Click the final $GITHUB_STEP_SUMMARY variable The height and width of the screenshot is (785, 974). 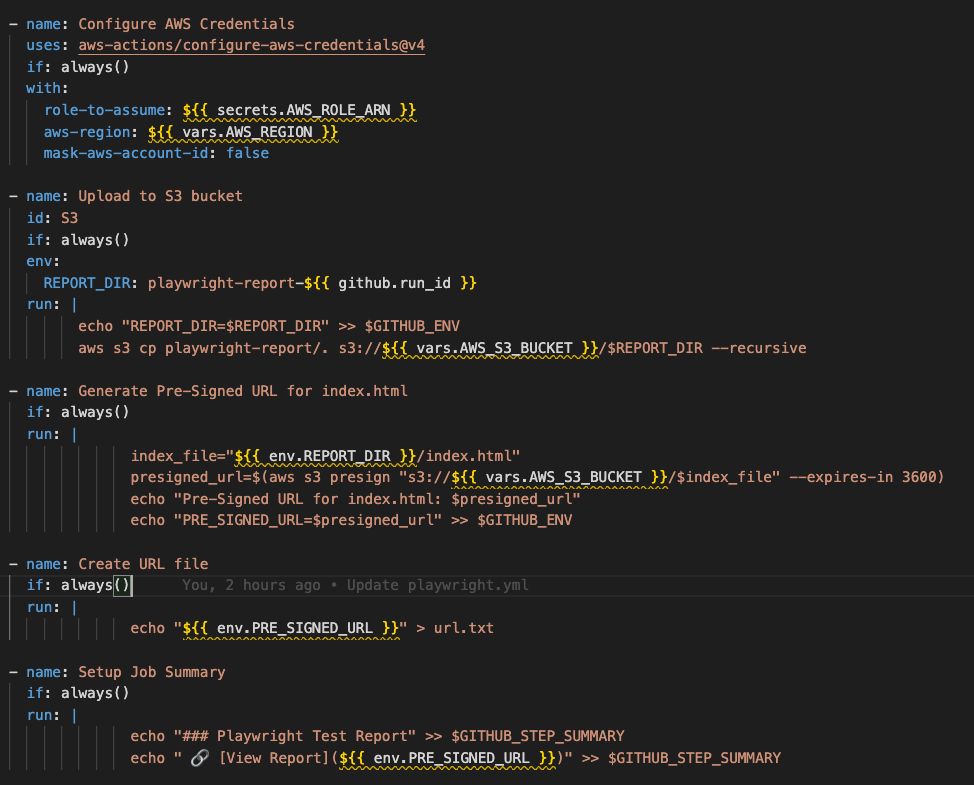coord(694,758)
